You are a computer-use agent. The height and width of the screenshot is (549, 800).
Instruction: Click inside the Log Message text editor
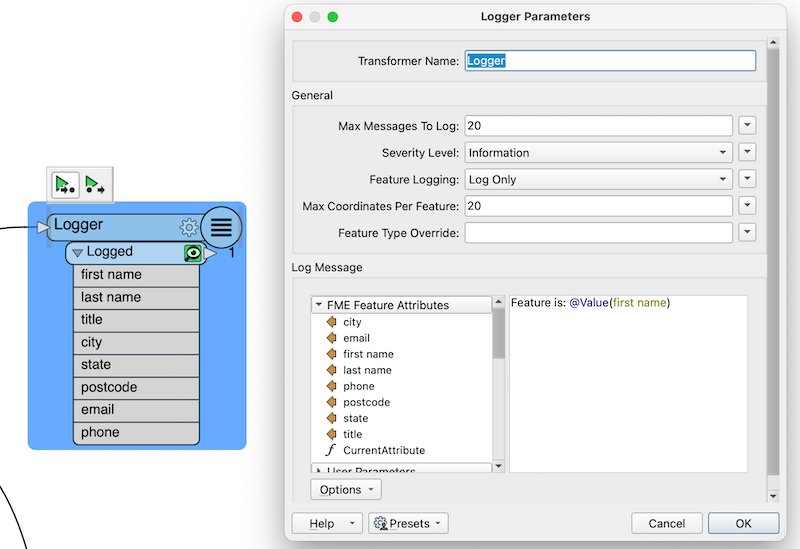point(629,384)
